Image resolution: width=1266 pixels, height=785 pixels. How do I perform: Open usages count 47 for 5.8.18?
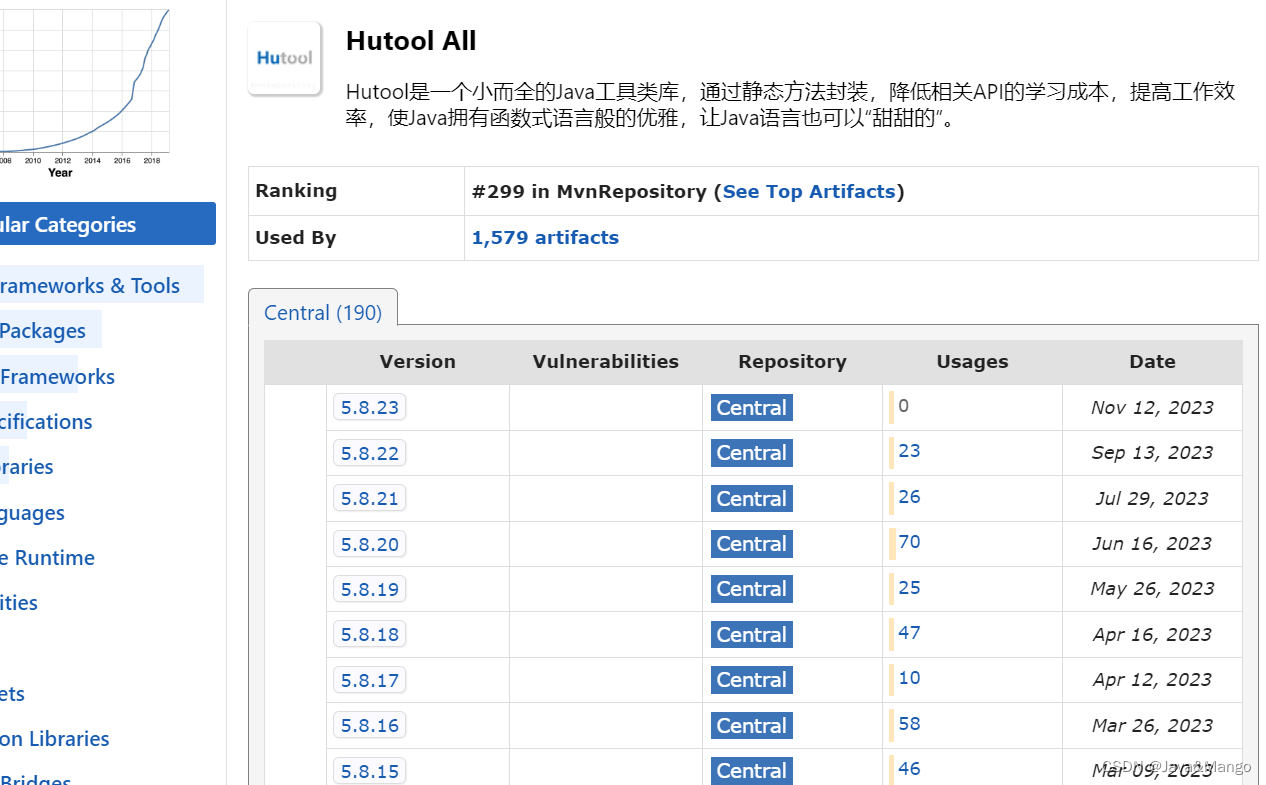point(909,633)
